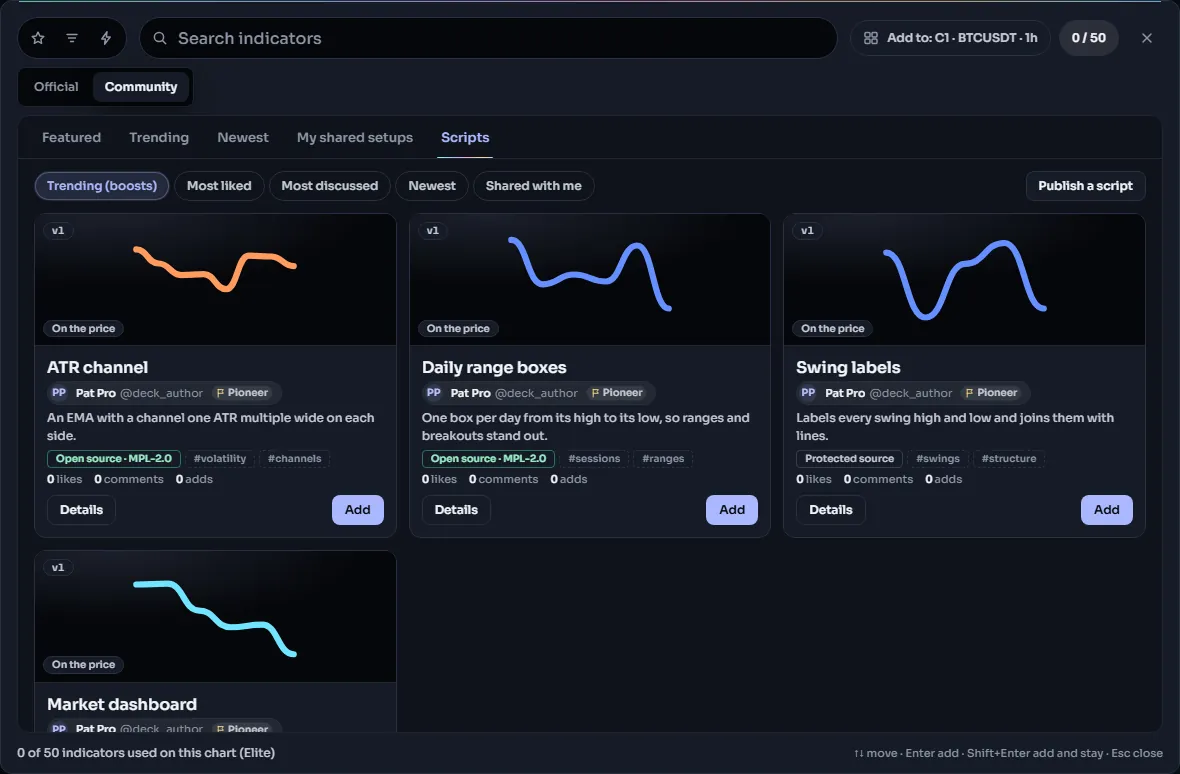Click the Market dashboard title
Viewport: 1180px width, 774px height.
[122, 705]
